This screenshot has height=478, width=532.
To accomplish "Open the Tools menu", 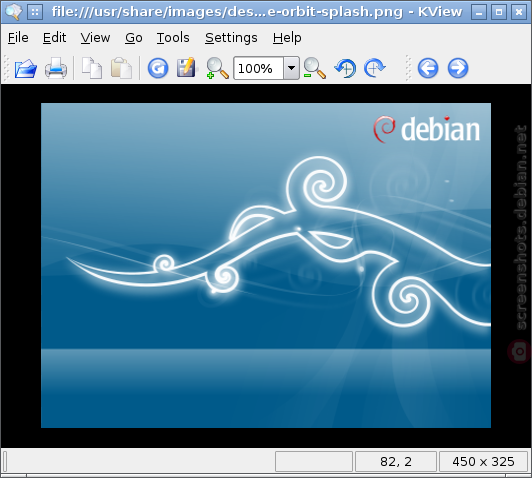I will click(x=173, y=38).
